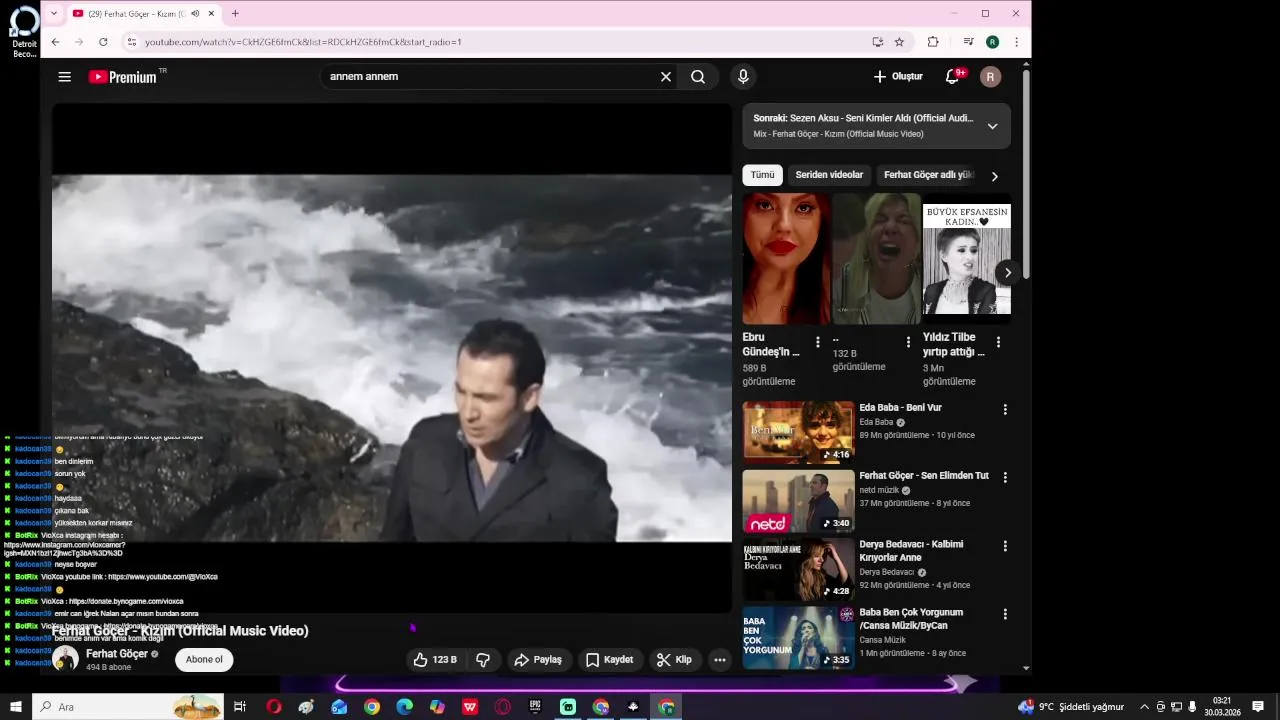
Task: Open Chrome profile R avatar
Action: pos(992,42)
